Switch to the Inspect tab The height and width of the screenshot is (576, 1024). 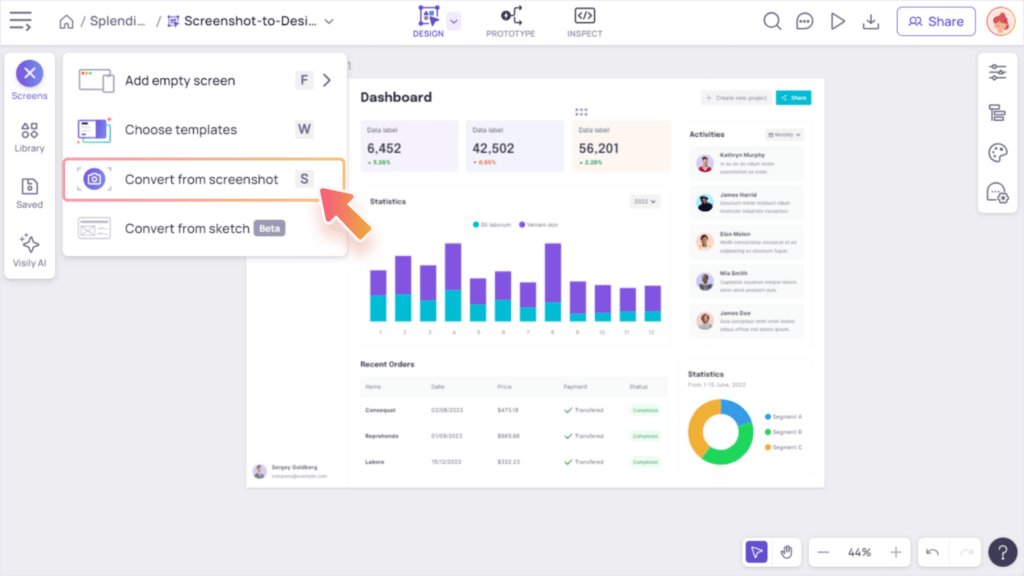[584, 22]
